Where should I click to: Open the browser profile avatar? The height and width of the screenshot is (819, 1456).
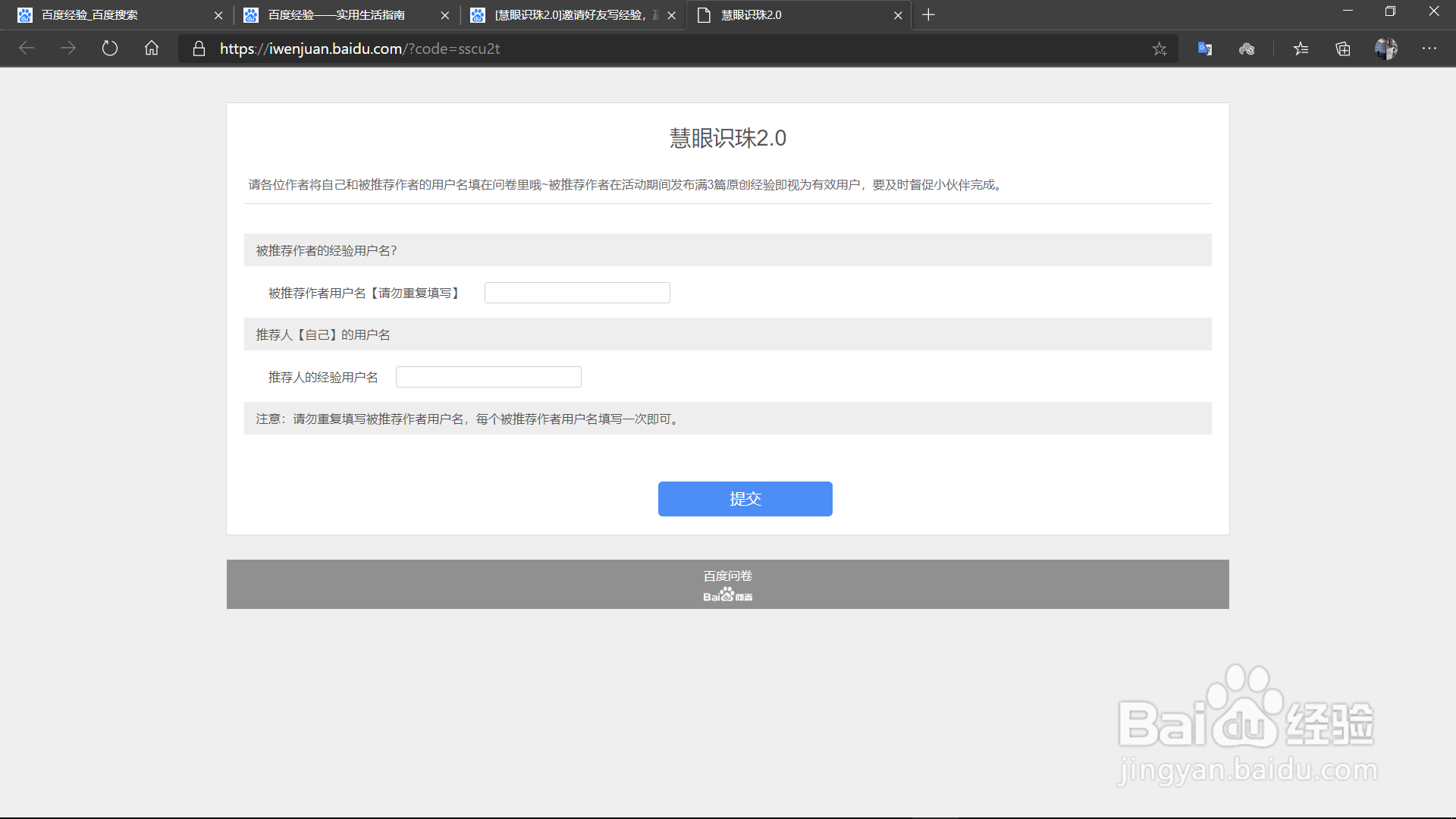[x=1385, y=49]
